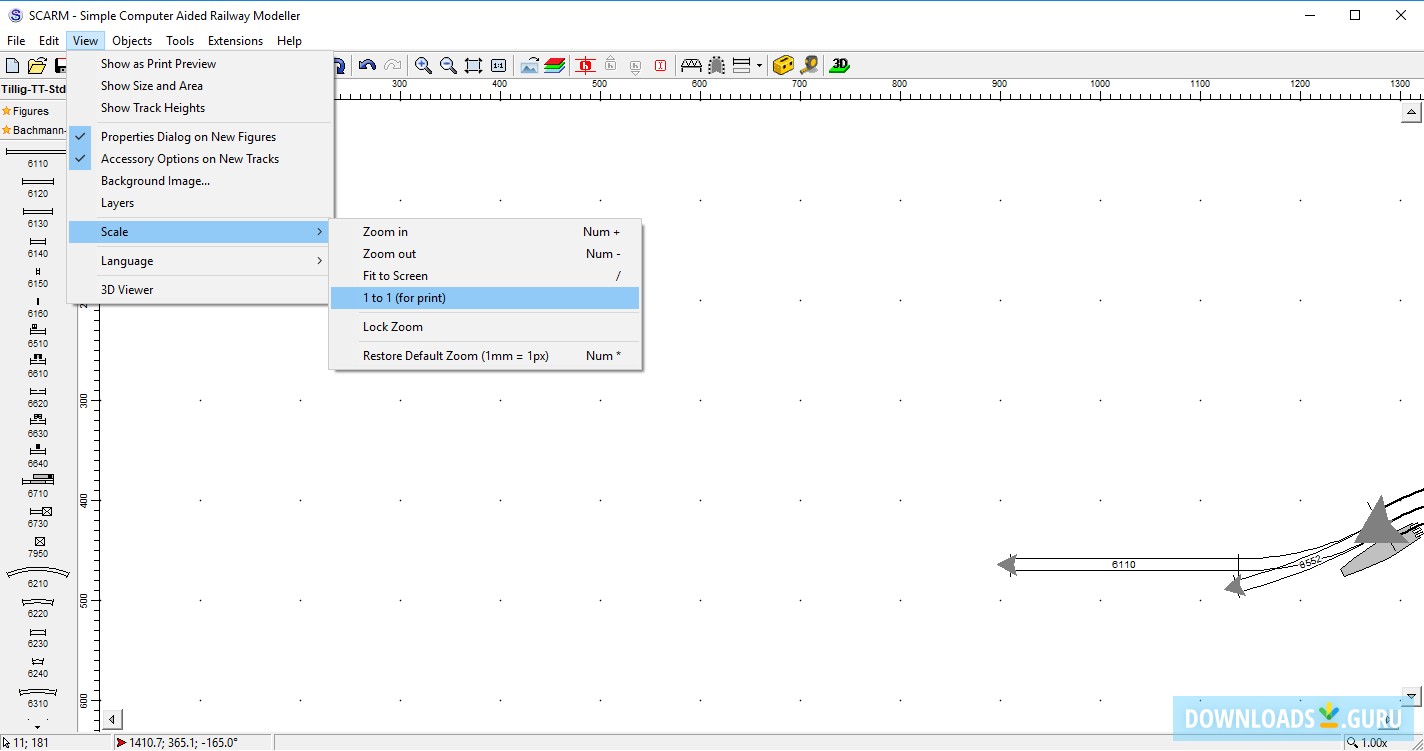Pick track piece 7950 in the library

click(37, 546)
